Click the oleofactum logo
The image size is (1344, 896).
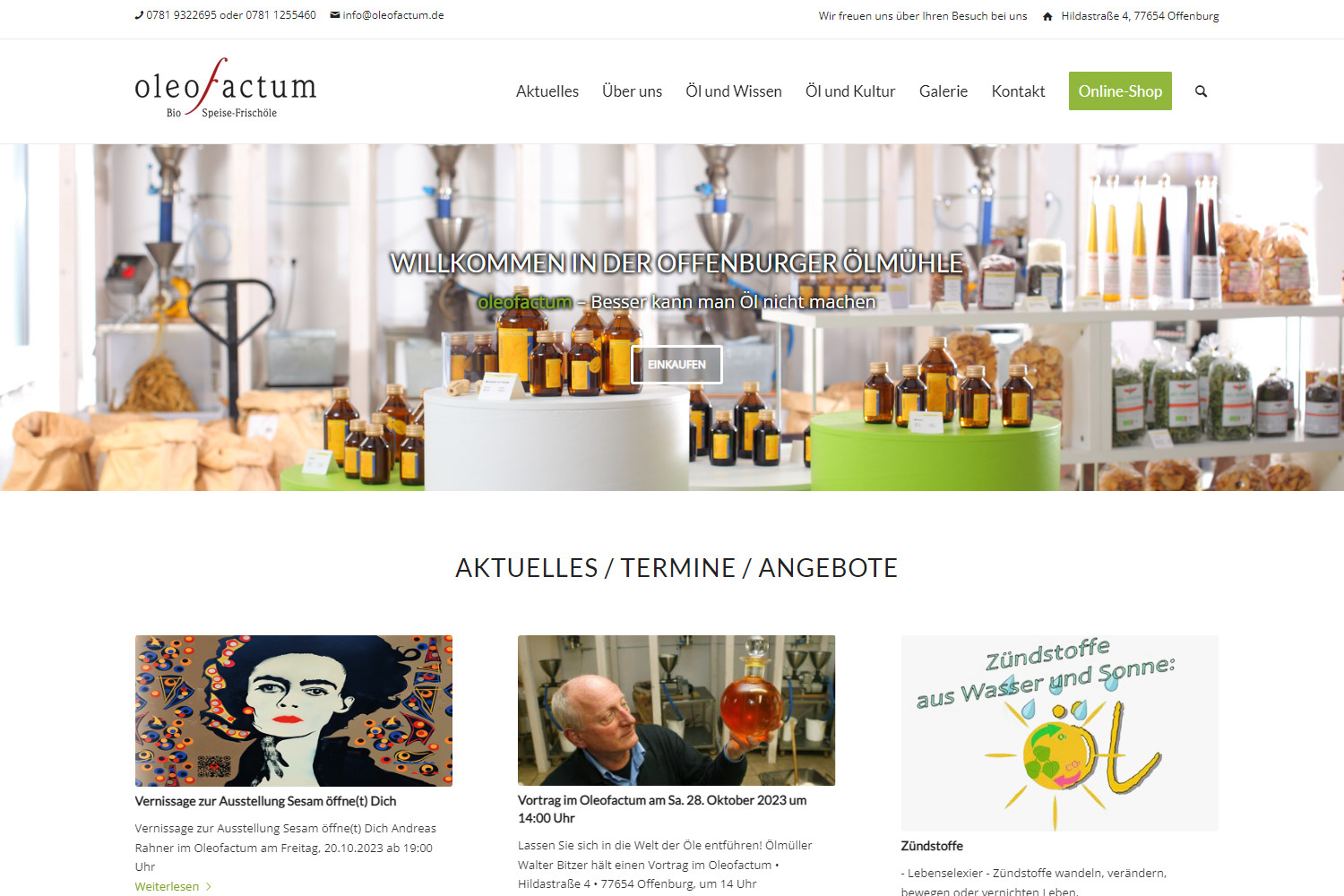226,90
